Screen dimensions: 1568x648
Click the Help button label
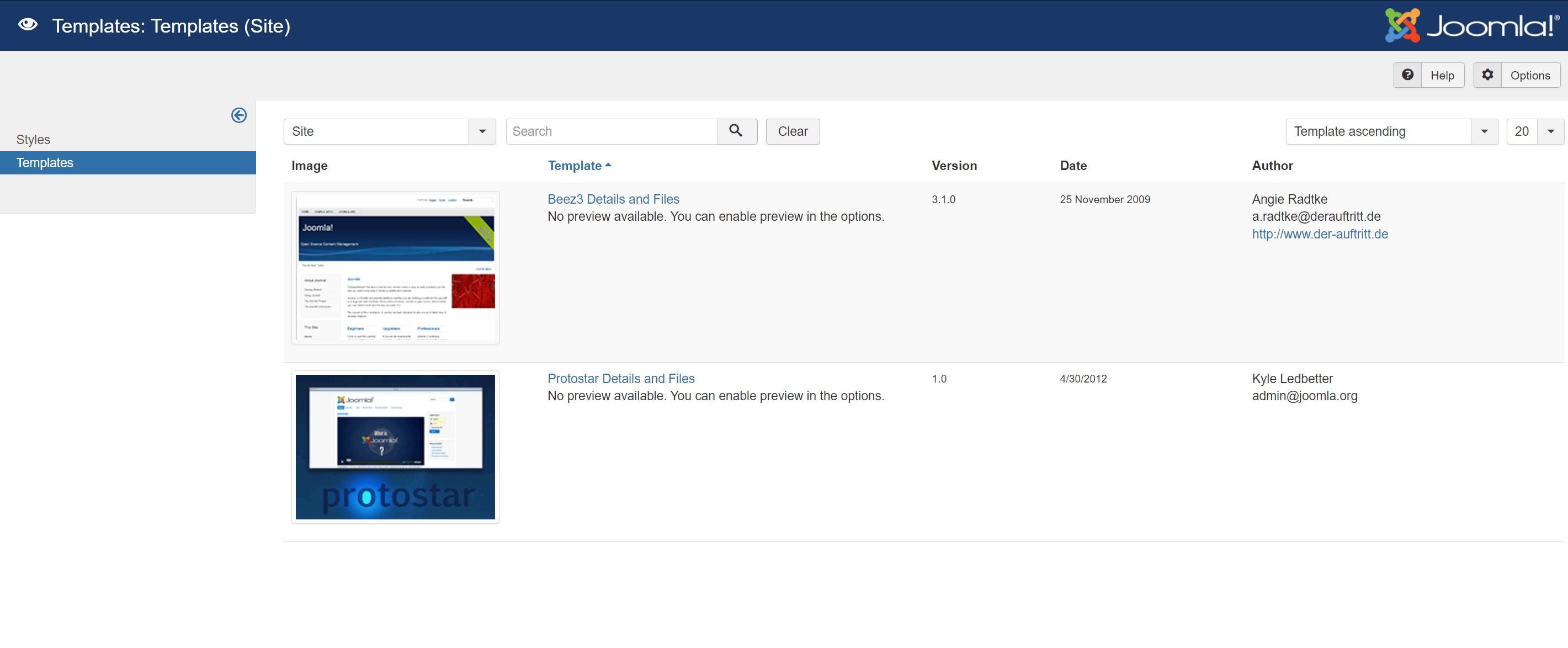tap(1442, 76)
